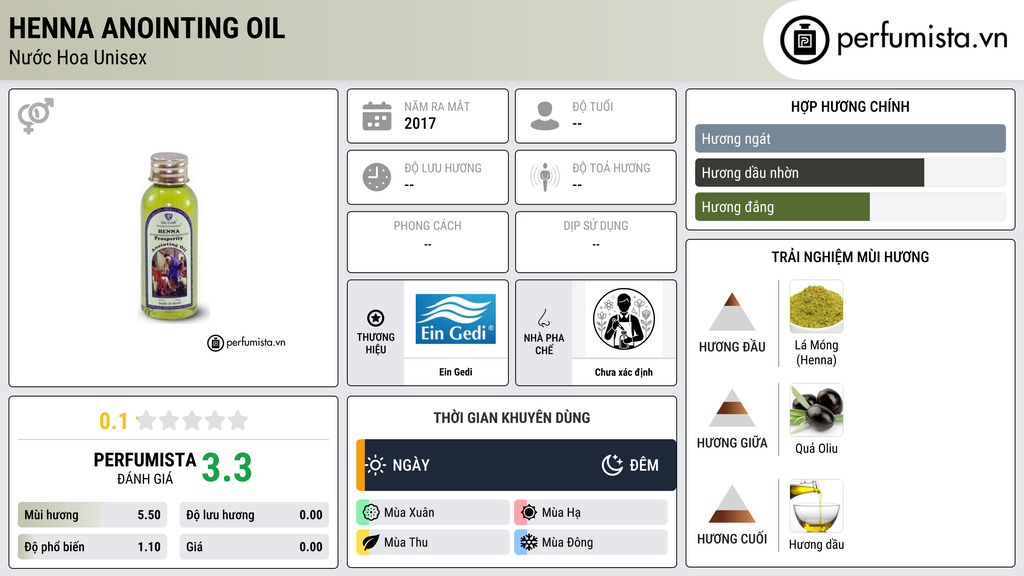Click the calendar icon for launch year

click(x=377, y=116)
